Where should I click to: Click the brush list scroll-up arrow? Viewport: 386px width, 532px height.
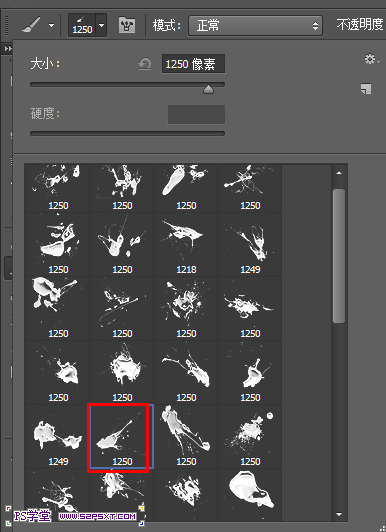coord(339,173)
